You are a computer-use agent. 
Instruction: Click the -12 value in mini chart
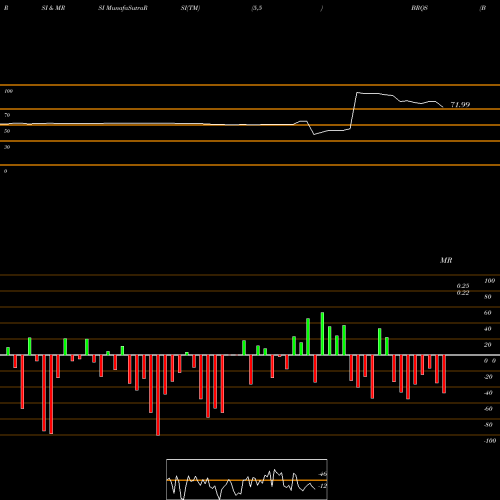click(322, 486)
